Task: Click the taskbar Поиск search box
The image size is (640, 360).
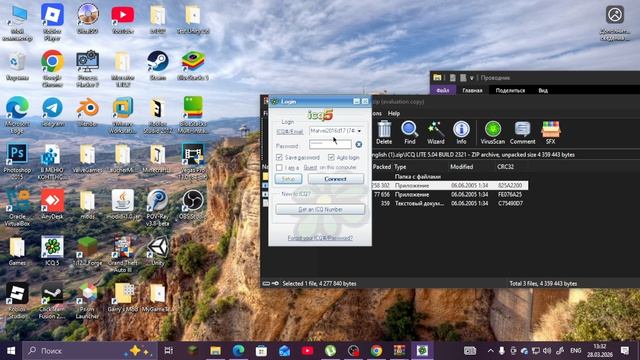Action: pyautogui.click(x=90, y=351)
